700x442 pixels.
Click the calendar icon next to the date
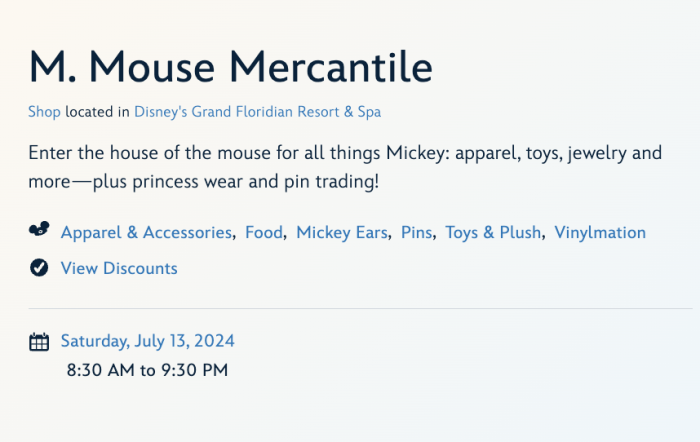click(39, 342)
